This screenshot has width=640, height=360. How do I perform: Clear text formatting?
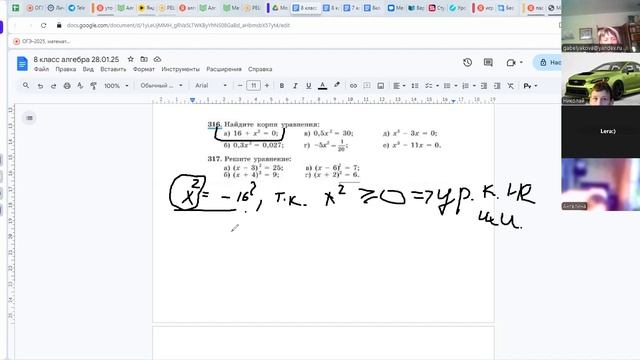(510, 86)
